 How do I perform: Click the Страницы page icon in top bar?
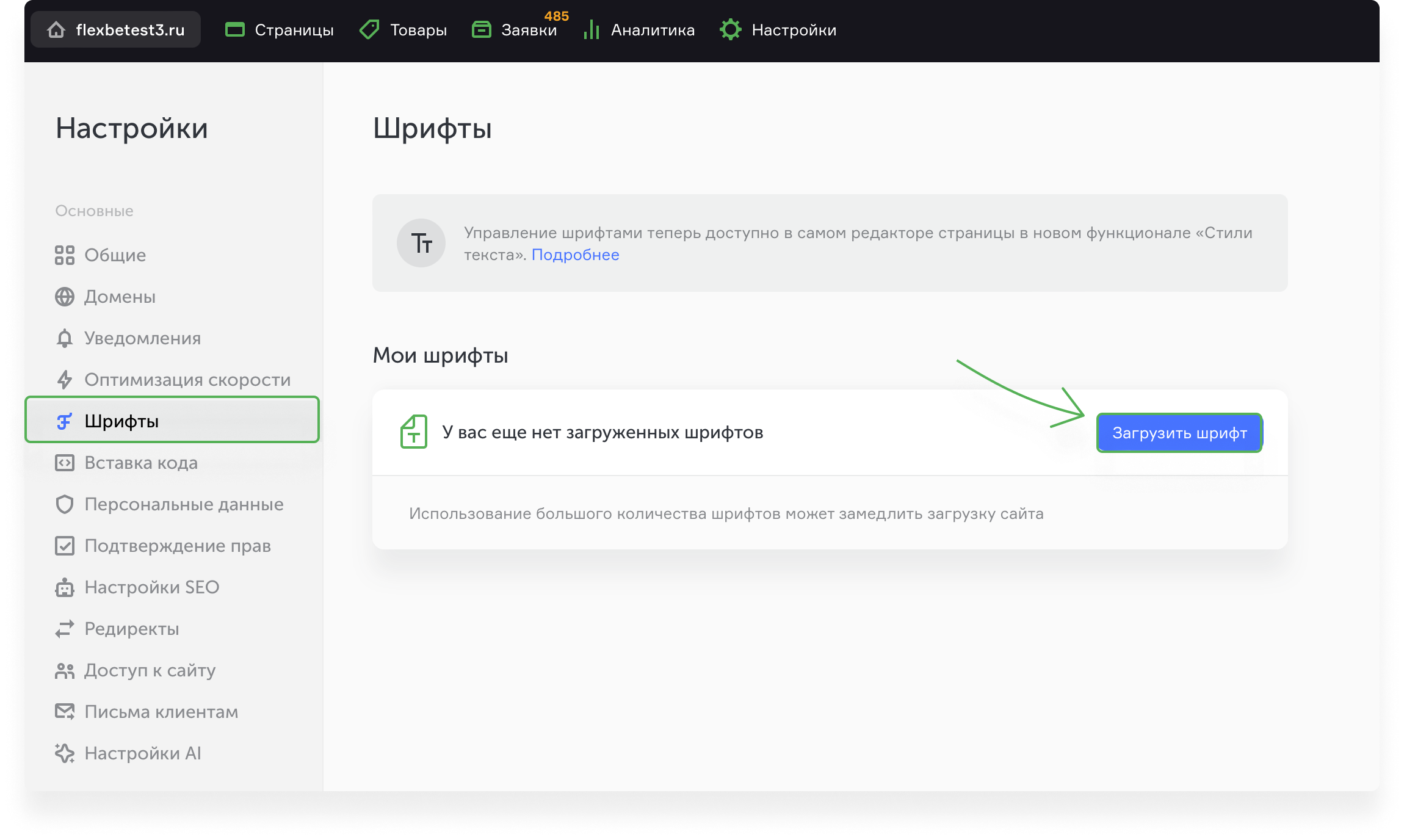235,29
